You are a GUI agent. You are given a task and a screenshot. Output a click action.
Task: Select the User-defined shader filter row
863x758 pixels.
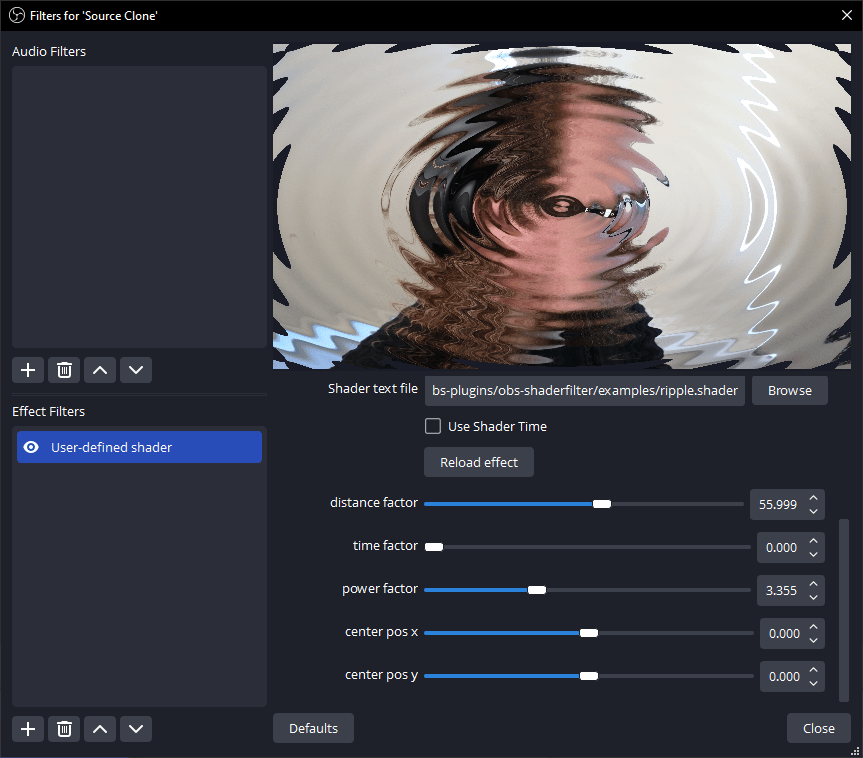(x=139, y=447)
